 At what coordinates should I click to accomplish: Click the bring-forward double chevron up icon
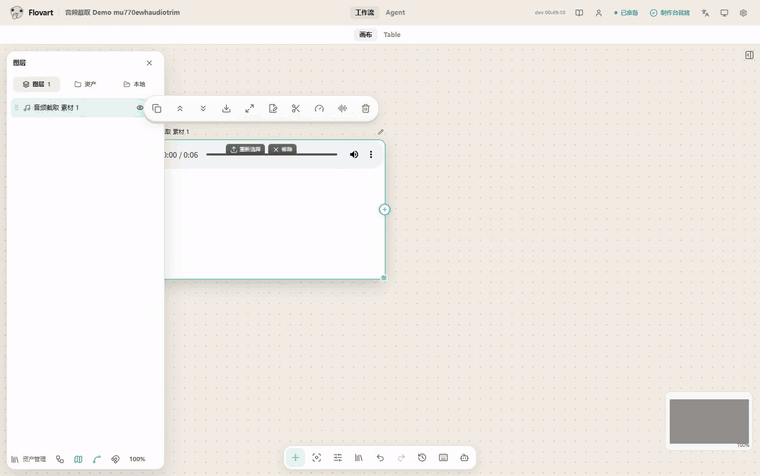pos(180,109)
